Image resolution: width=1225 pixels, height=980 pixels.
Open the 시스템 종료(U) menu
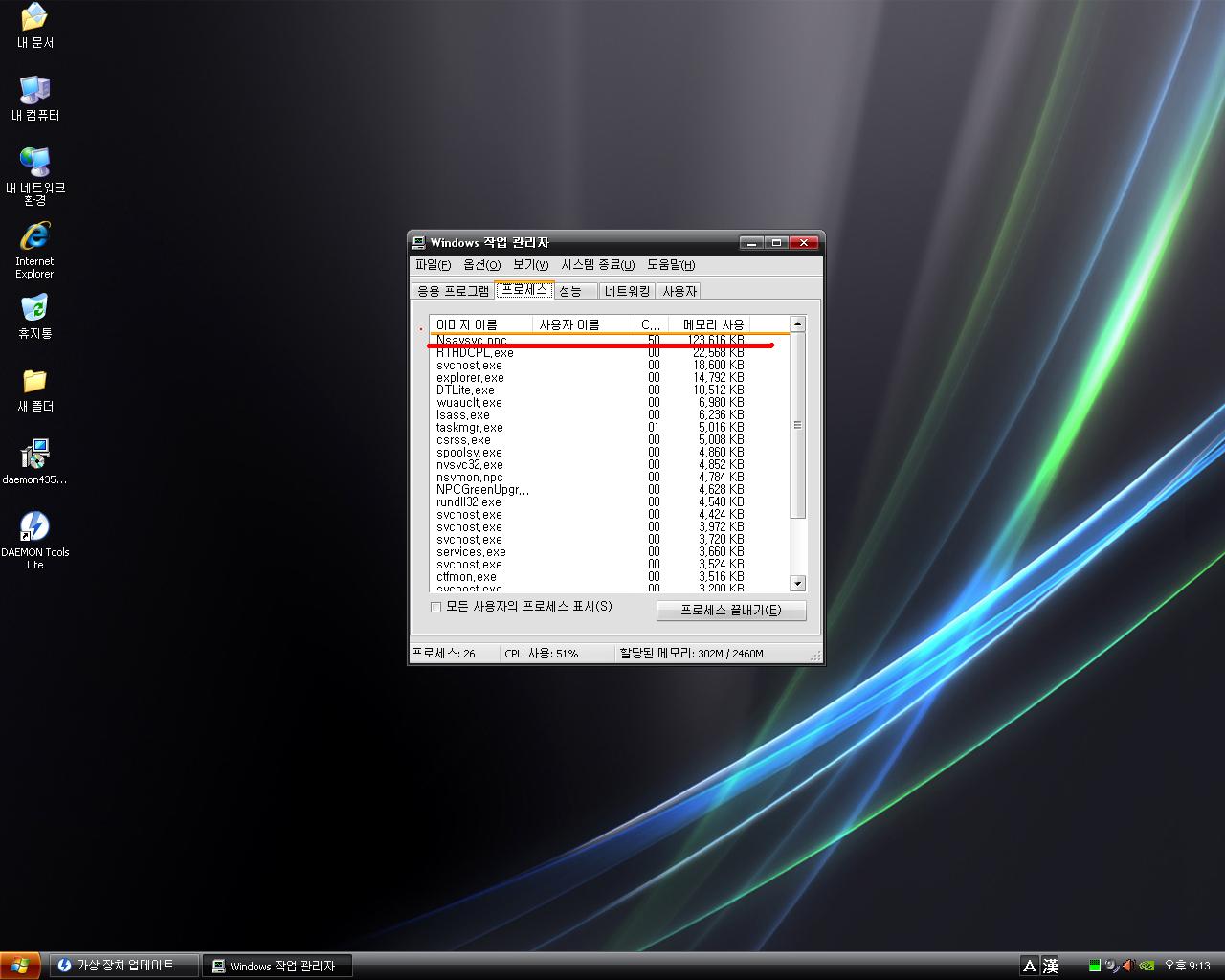[x=598, y=265]
